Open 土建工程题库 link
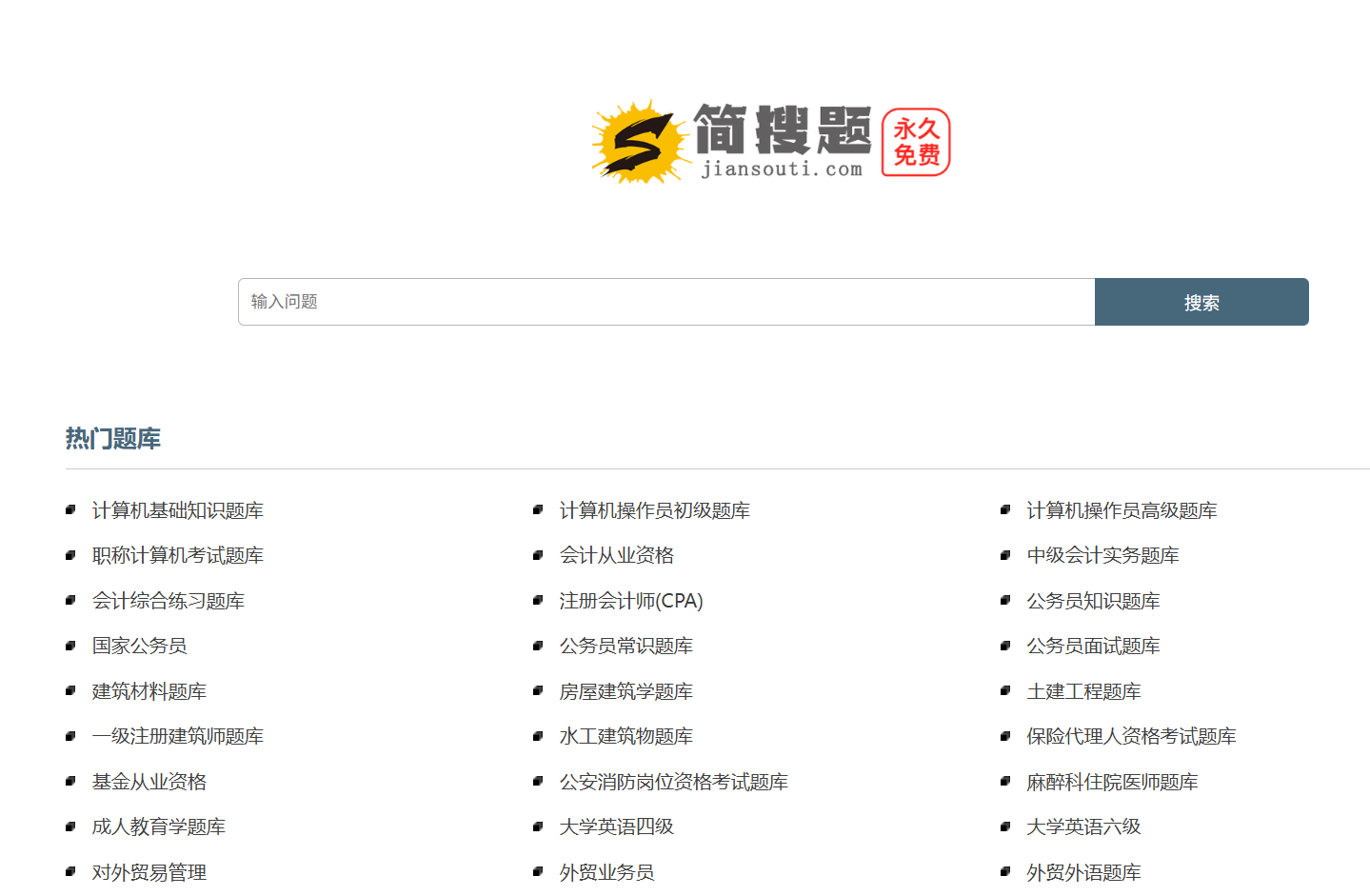1370x896 pixels. click(1084, 691)
